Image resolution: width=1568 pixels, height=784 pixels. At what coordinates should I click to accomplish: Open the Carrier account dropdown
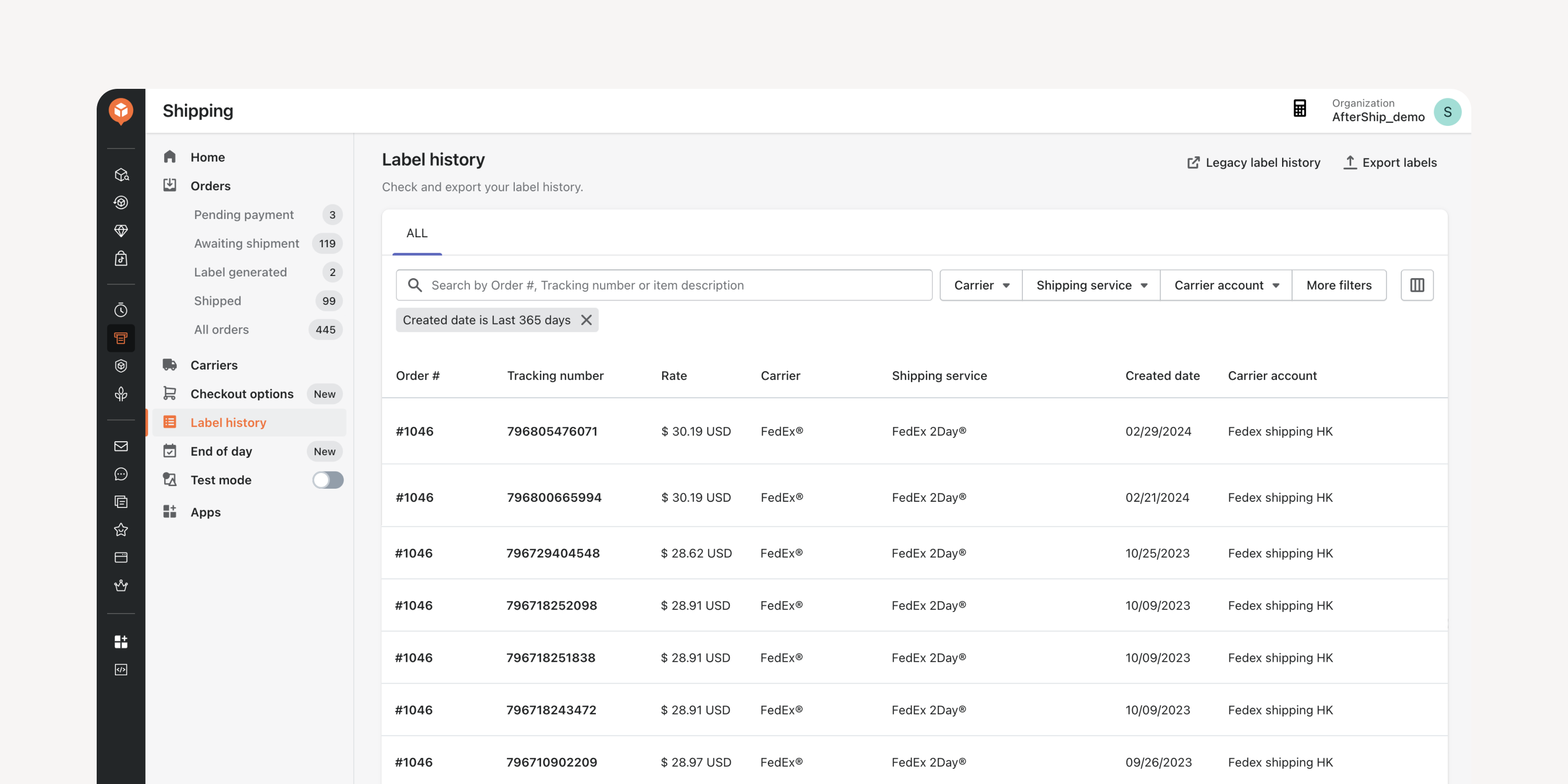tap(1226, 285)
